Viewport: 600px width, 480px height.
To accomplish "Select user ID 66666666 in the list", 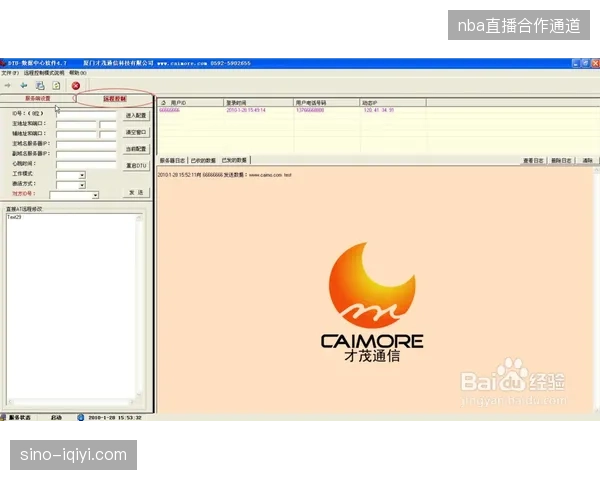I will click(169, 110).
